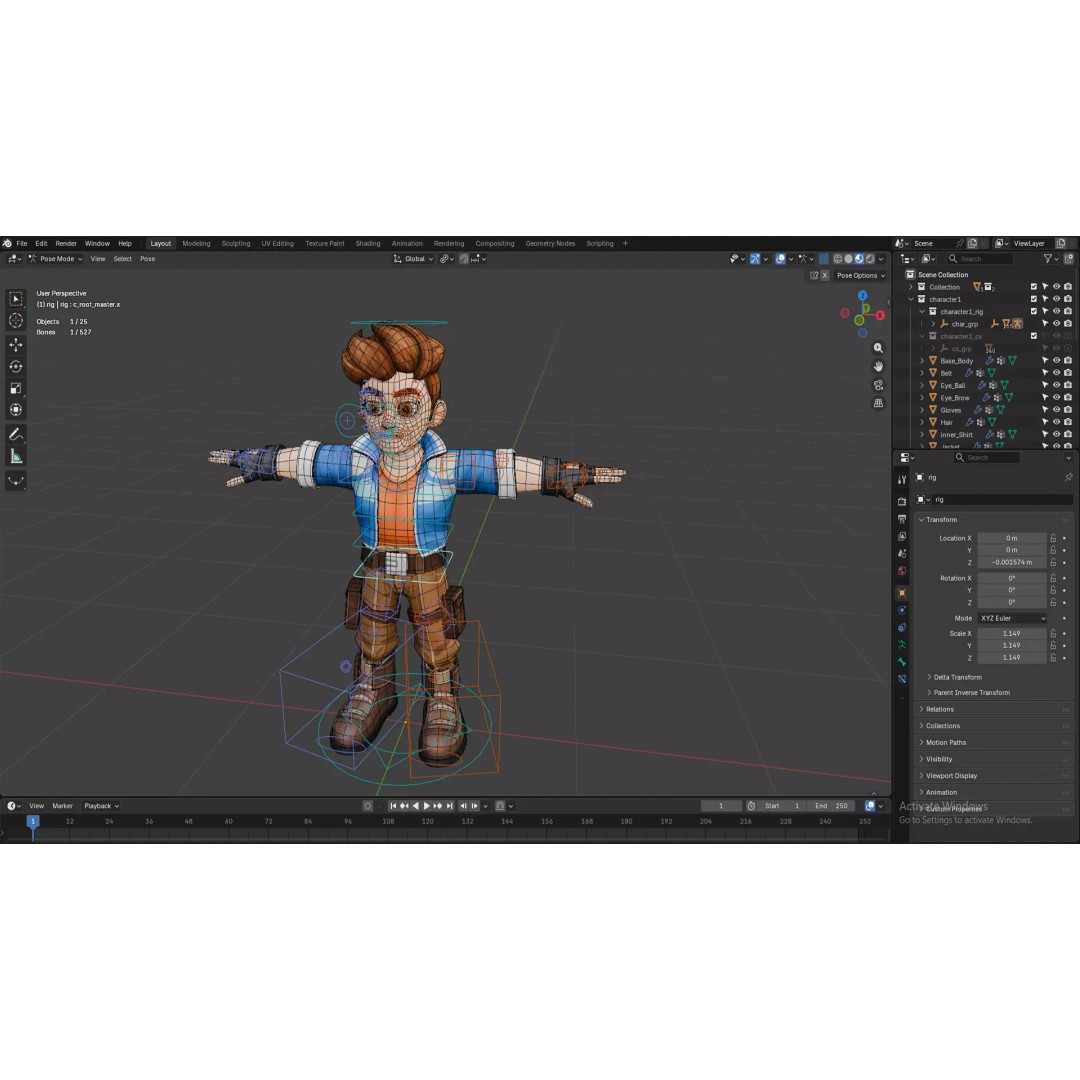
Task: Click the Location Z value field
Action: tap(1012, 562)
